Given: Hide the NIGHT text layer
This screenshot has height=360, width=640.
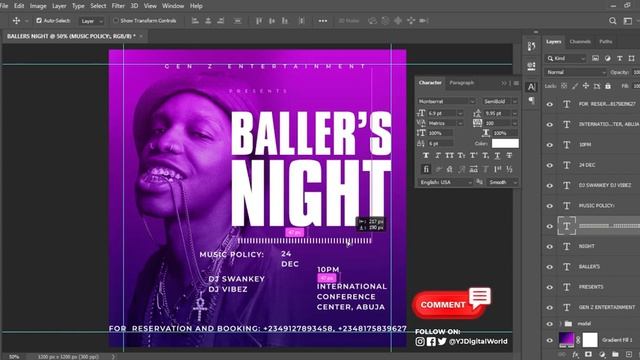Looking at the screenshot, I should click(x=549, y=247).
